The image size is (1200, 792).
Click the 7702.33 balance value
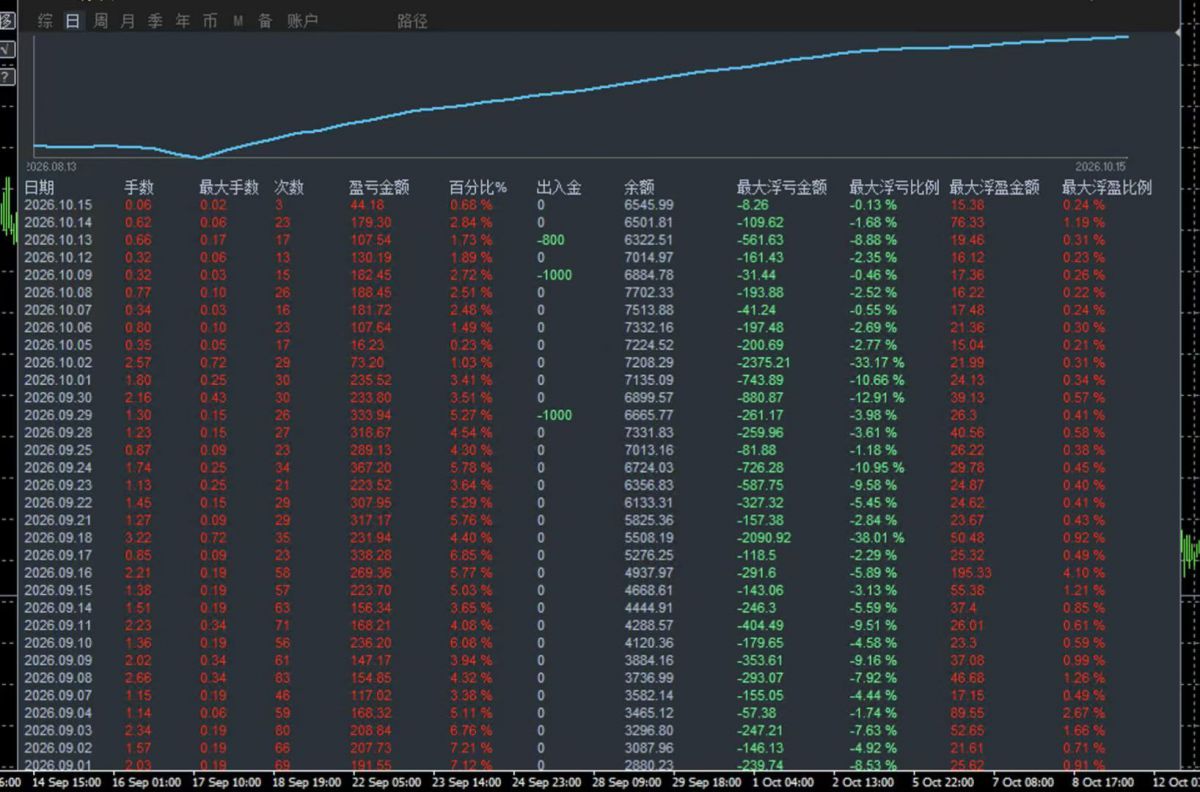tap(648, 292)
